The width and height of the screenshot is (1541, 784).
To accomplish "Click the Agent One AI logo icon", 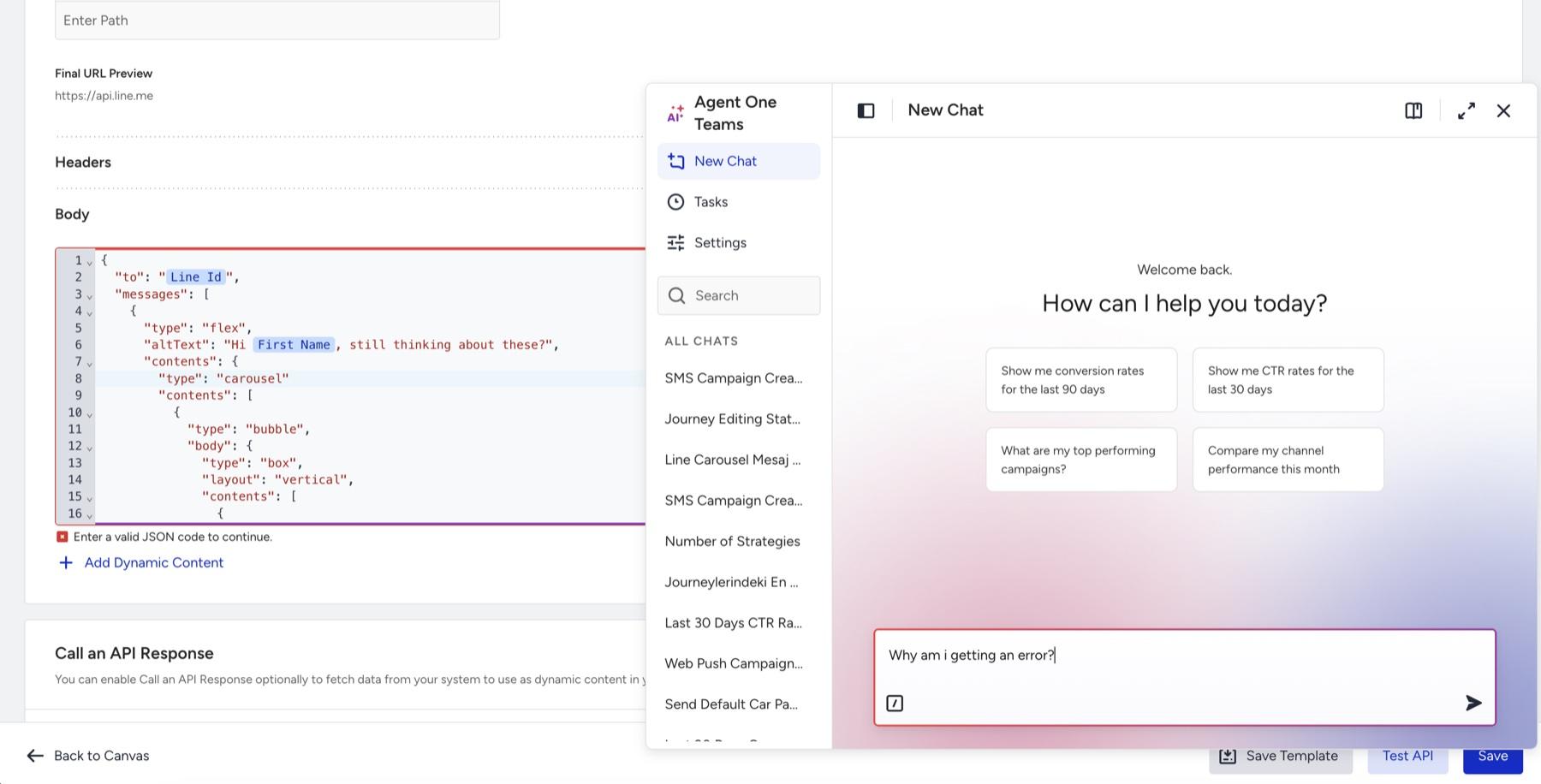I will (675, 113).
